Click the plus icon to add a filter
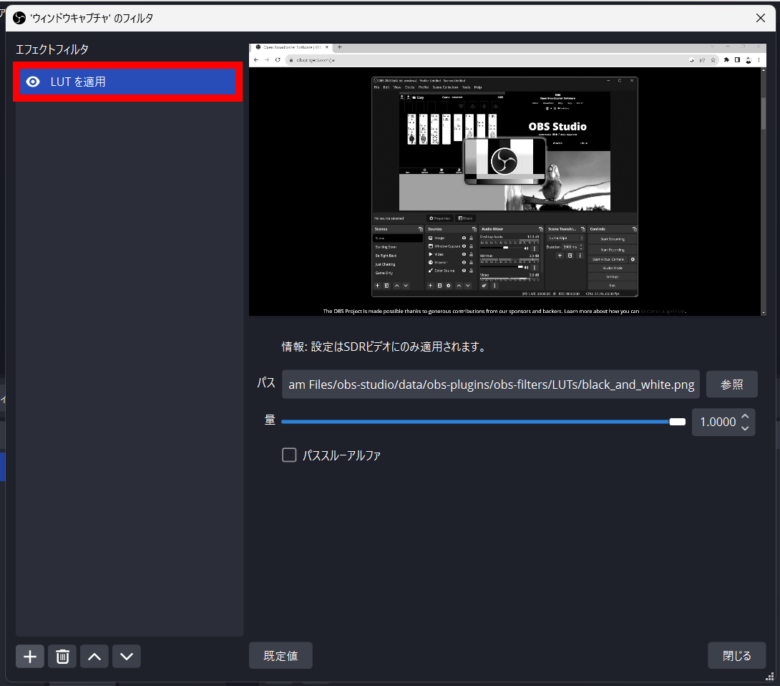This screenshot has width=780, height=686. (30, 656)
